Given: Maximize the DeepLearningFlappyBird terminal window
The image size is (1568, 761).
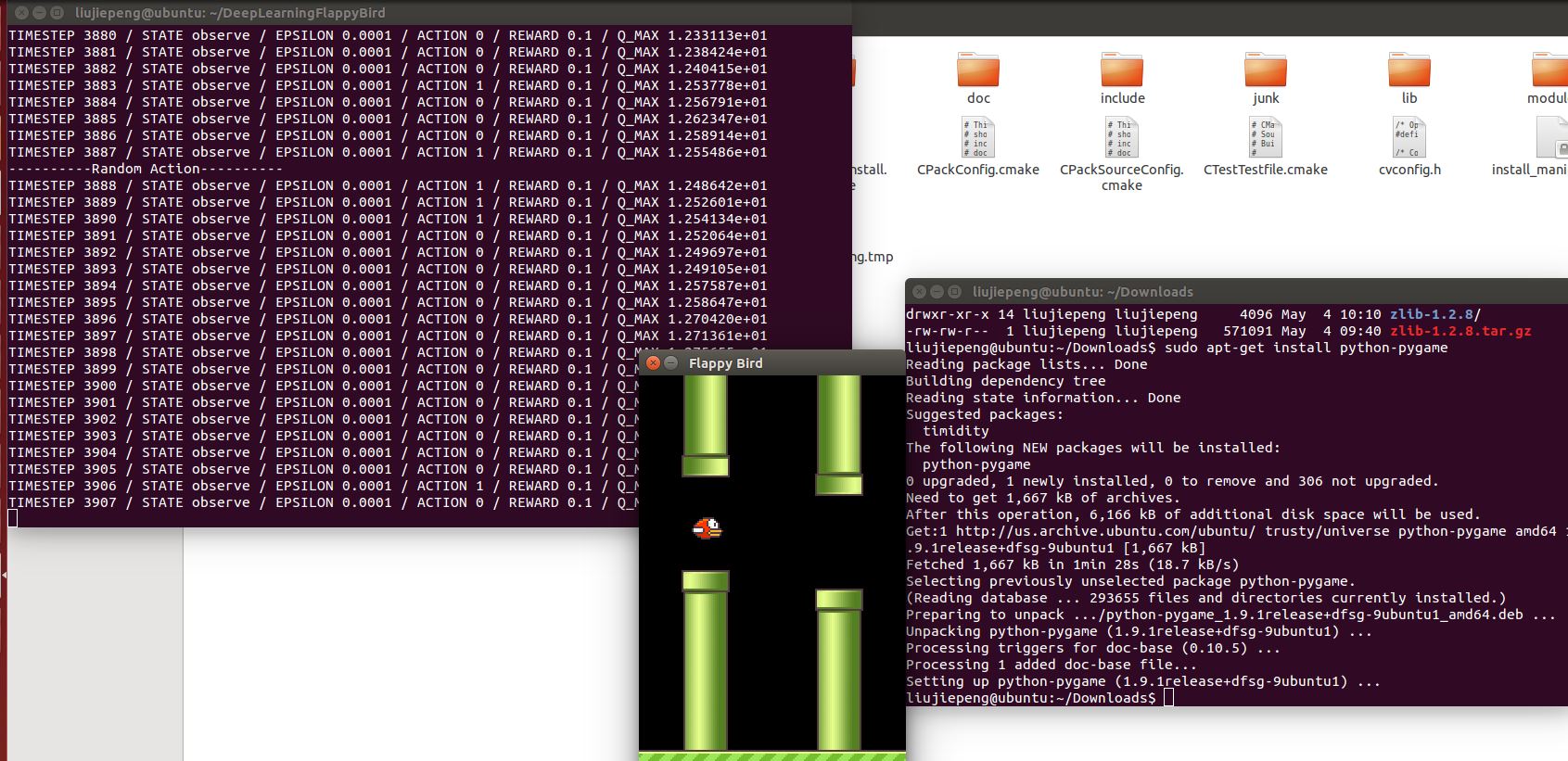Looking at the screenshot, I should pos(57,13).
